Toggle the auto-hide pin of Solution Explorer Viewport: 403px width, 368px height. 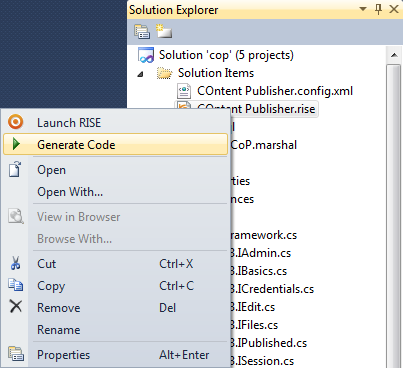(x=378, y=9)
